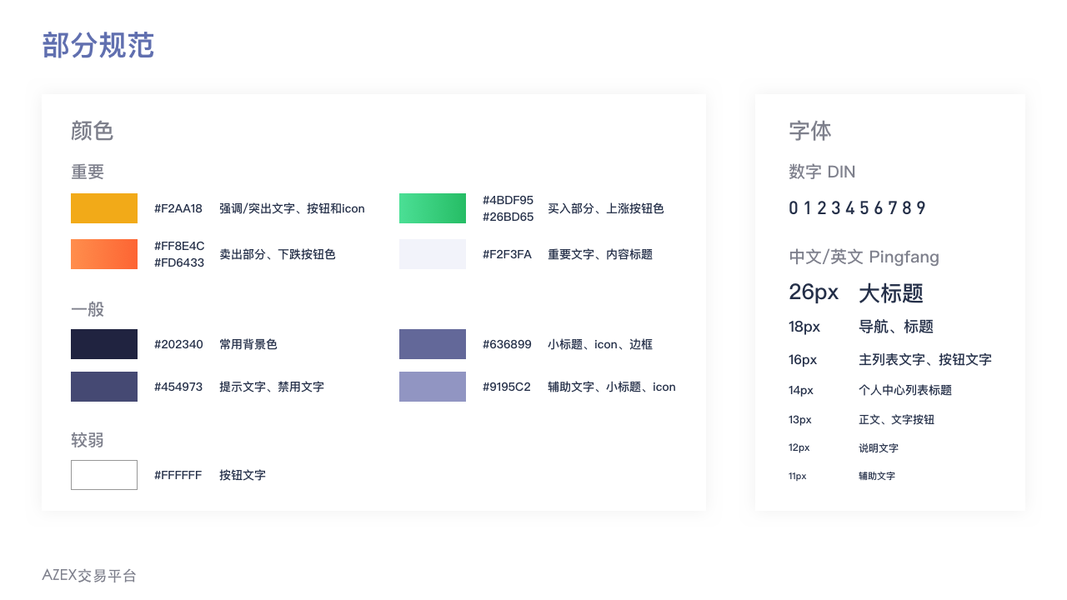Click the '#26BD65' hex code
The image size is (1067, 600).
tap(508, 217)
